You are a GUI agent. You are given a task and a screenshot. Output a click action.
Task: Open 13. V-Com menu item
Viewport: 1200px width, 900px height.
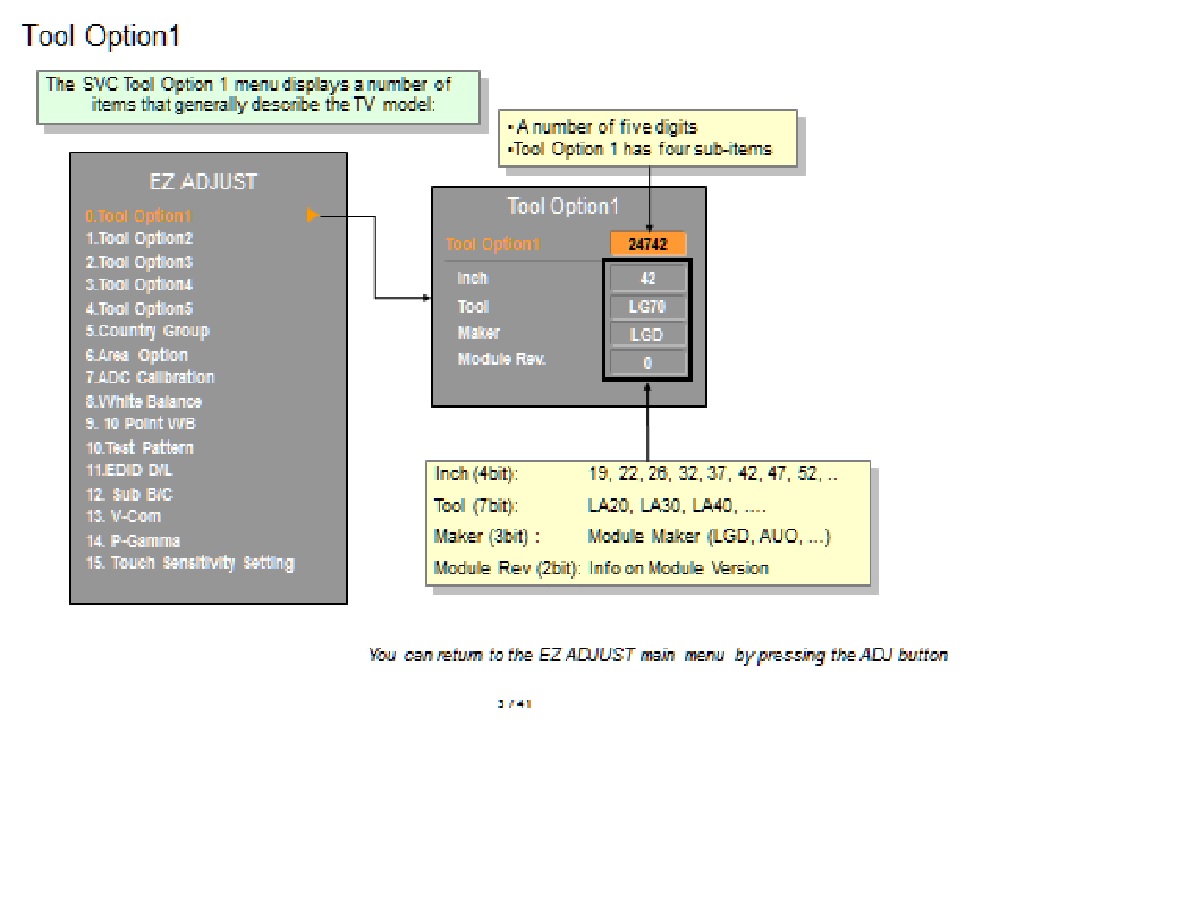coord(123,517)
